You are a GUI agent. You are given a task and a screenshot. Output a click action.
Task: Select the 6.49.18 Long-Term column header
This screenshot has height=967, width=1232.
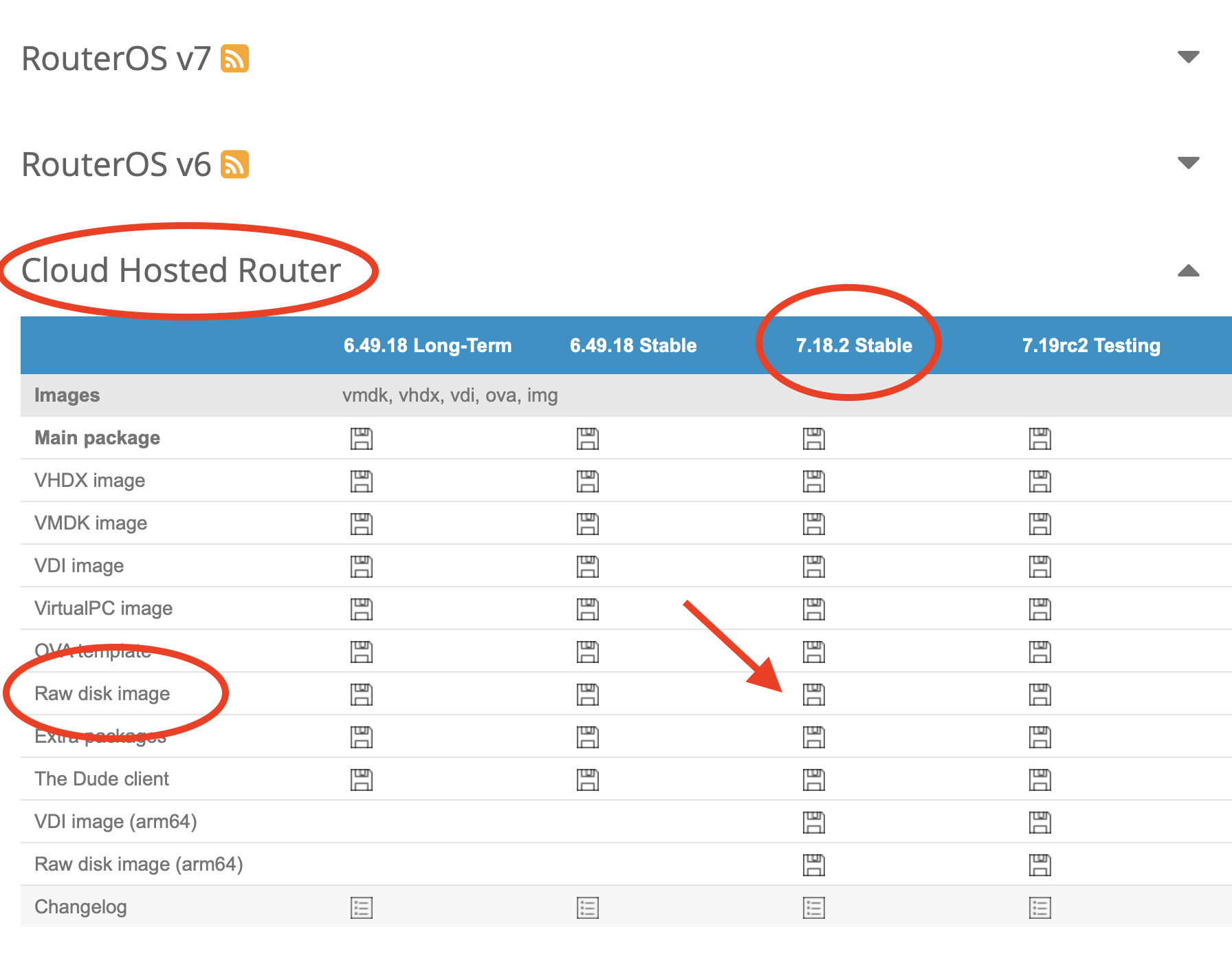click(x=428, y=345)
